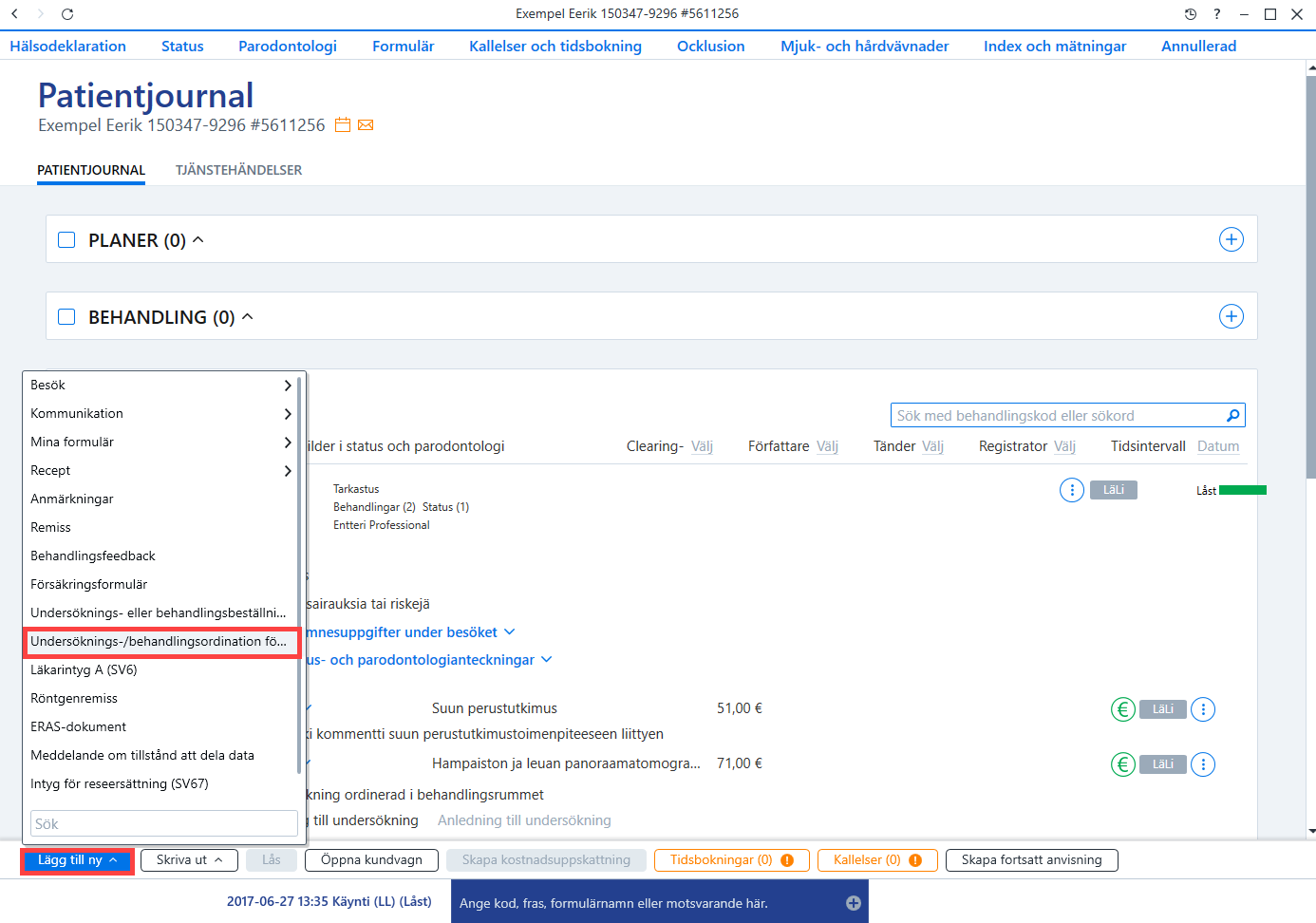
Task: Tick the BEHANDLING checkbox
Action: point(66,316)
